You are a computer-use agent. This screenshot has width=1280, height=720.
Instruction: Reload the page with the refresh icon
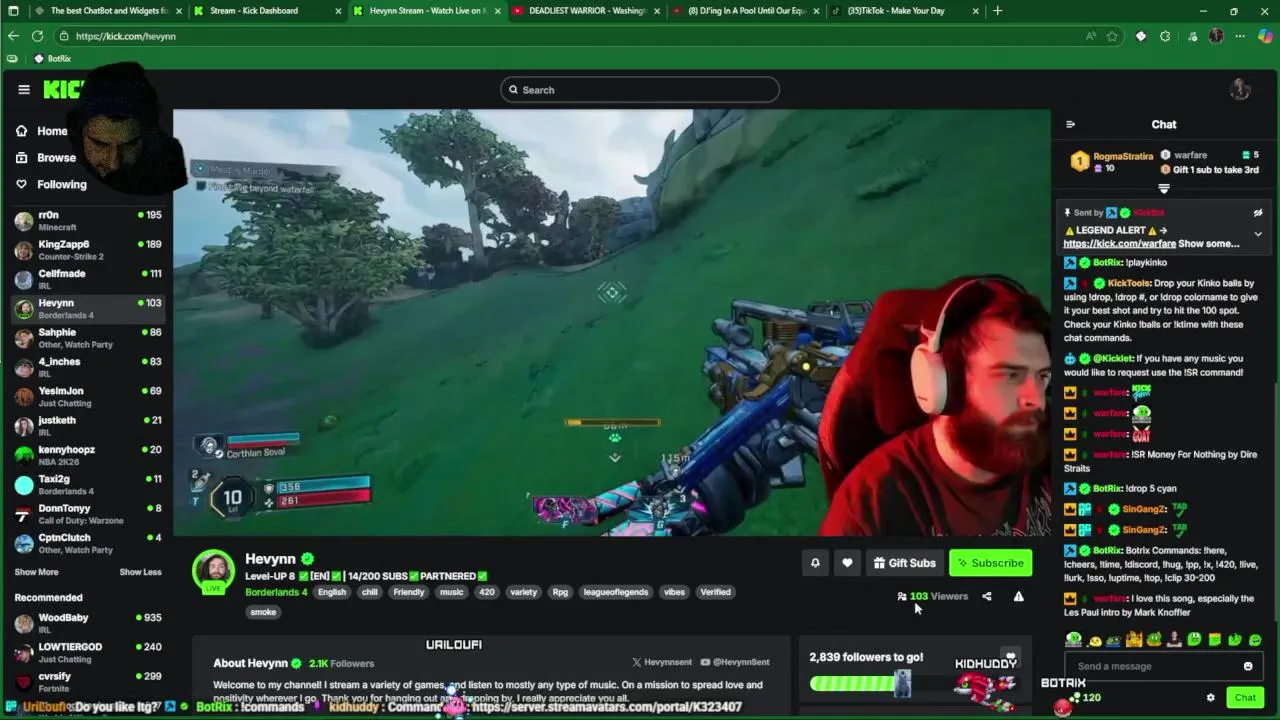pyautogui.click(x=37, y=36)
